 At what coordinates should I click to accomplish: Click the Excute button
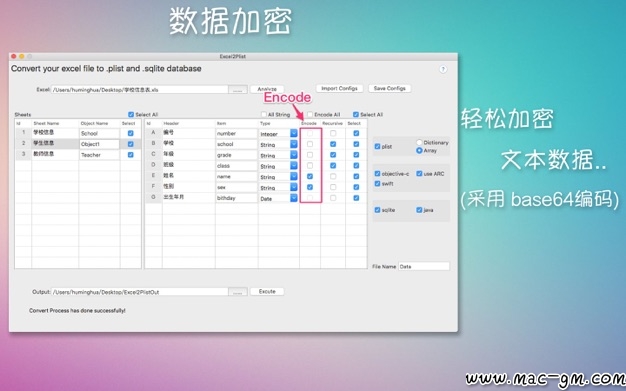click(267, 292)
